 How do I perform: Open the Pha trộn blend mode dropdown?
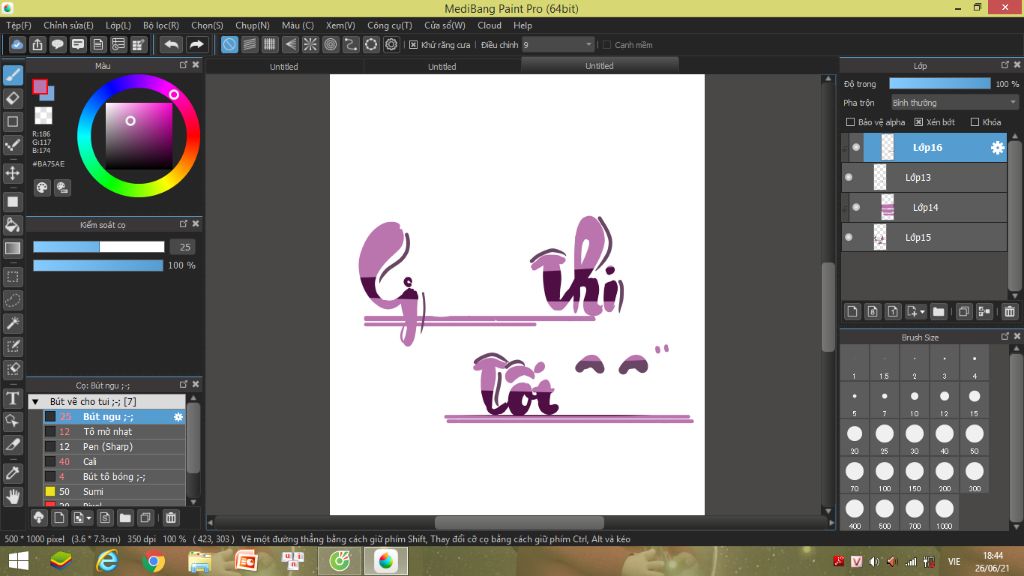coord(955,103)
